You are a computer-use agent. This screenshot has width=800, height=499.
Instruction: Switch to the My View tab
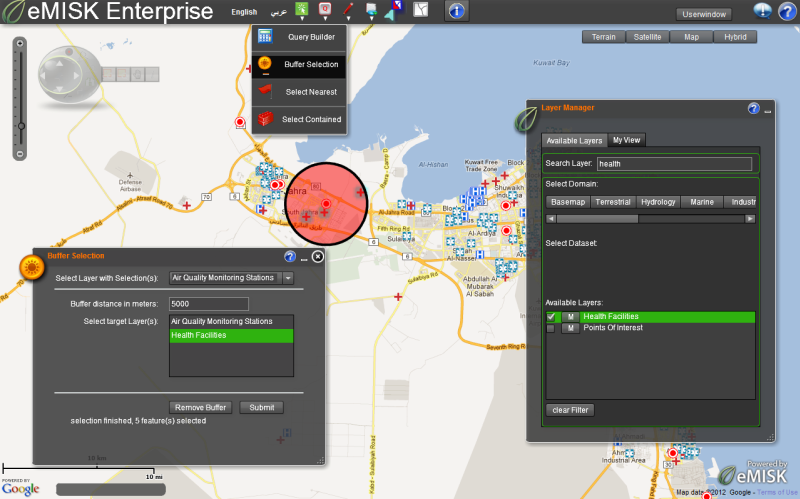click(x=627, y=140)
